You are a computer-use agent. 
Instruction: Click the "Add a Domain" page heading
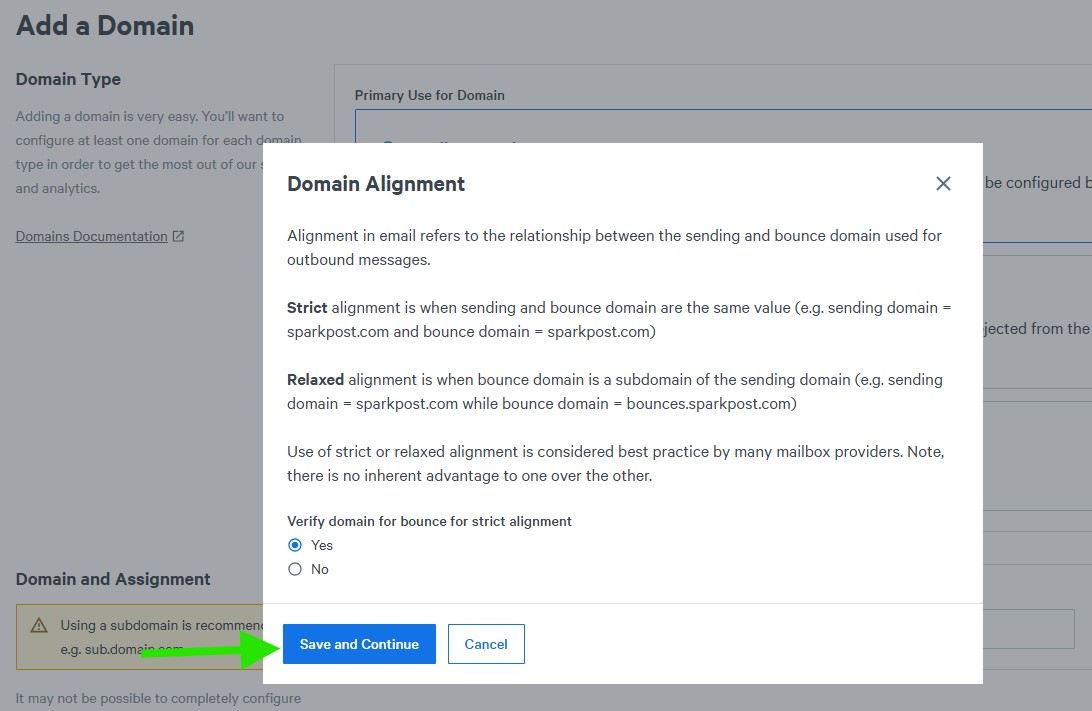(105, 26)
